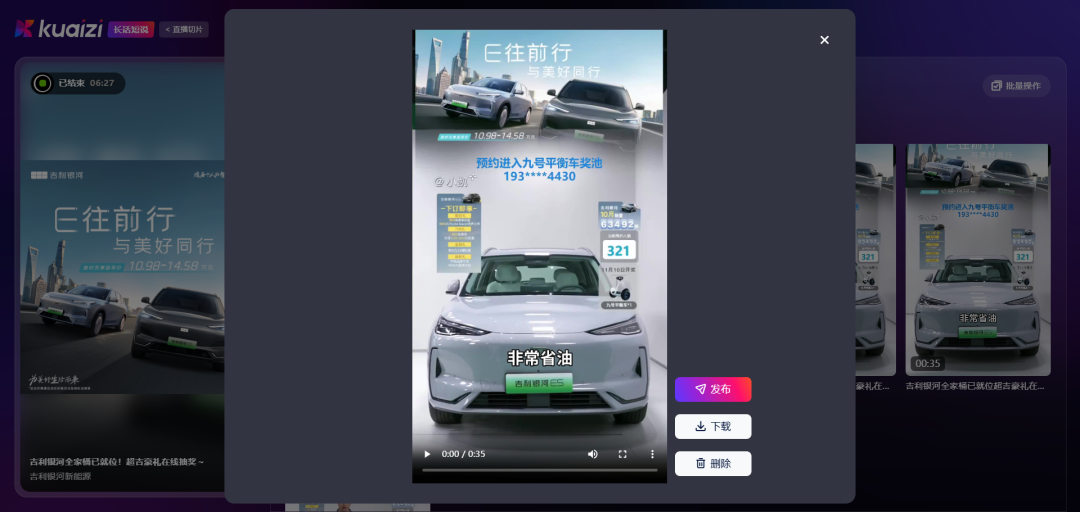Screen dimensions: 1080x512
Task: Open the clip thumbnail showing 00:35
Action: click(977, 260)
